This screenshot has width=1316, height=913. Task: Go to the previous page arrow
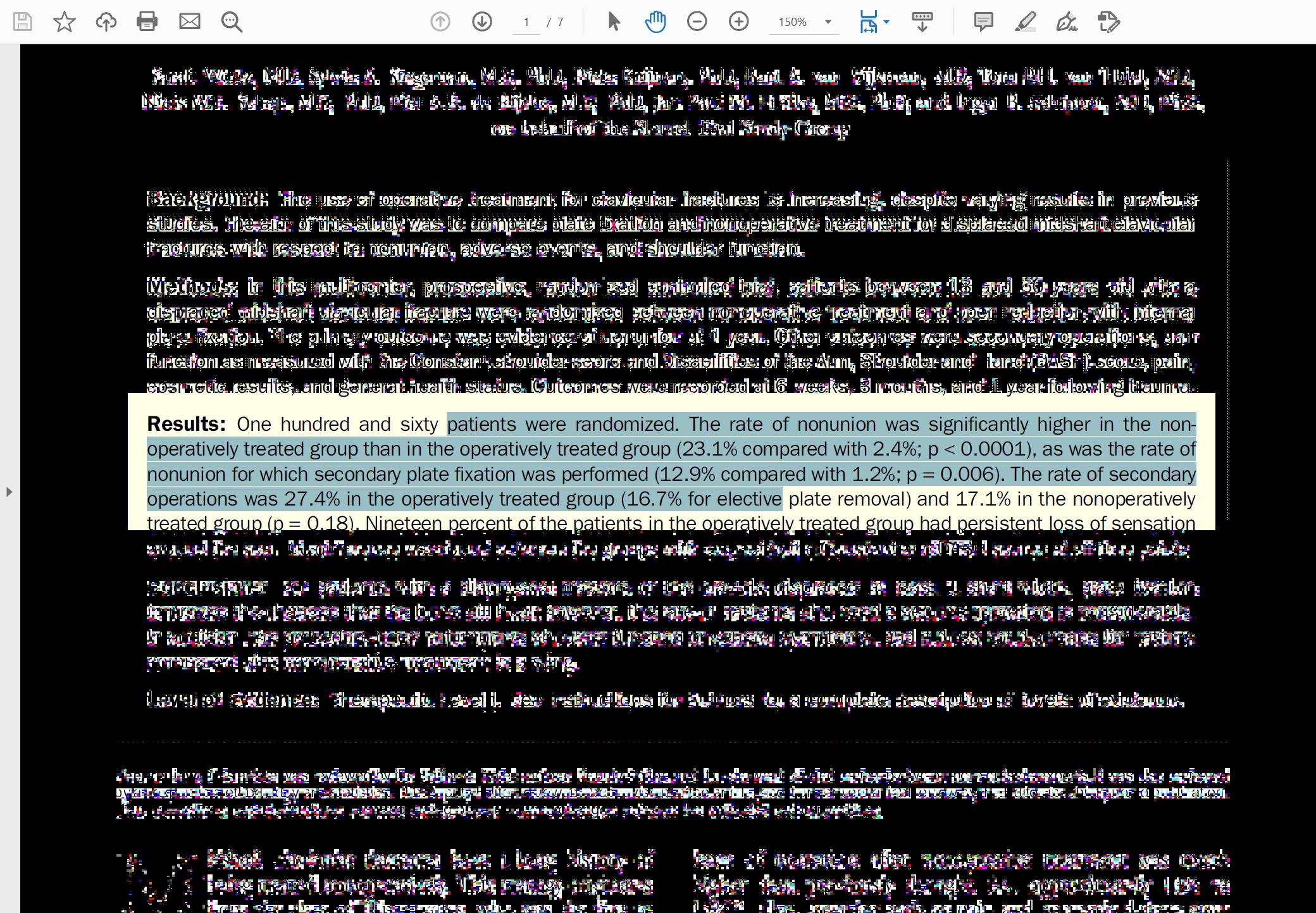[440, 22]
